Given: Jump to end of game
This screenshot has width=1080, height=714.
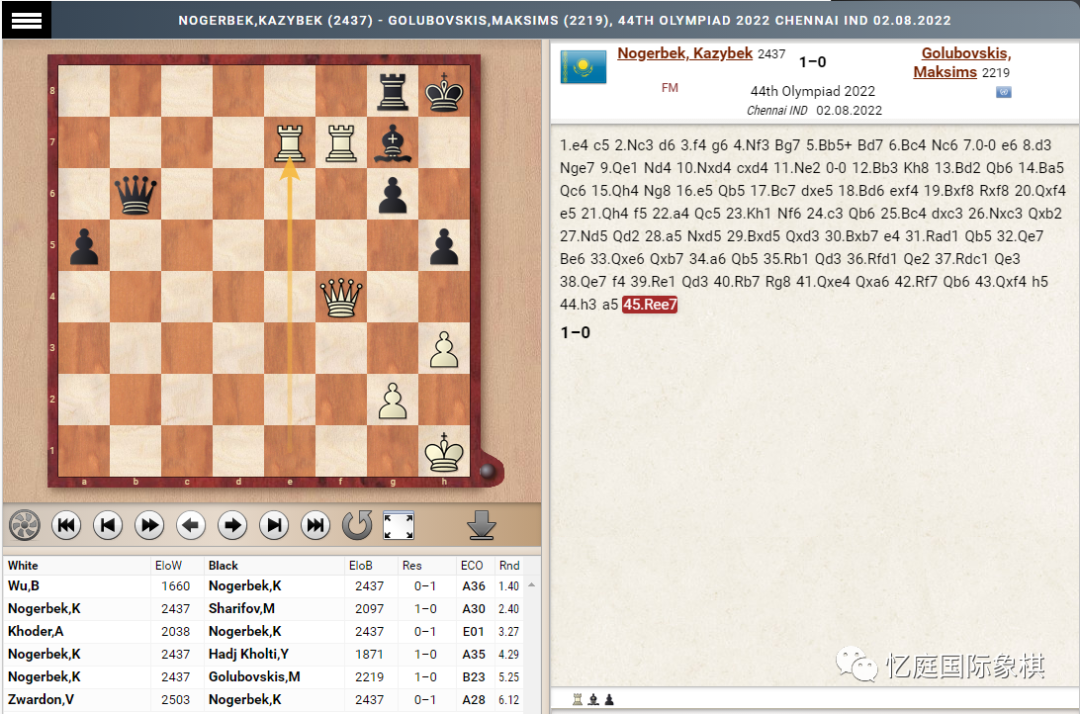Looking at the screenshot, I should pyautogui.click(x=315, y=526).
